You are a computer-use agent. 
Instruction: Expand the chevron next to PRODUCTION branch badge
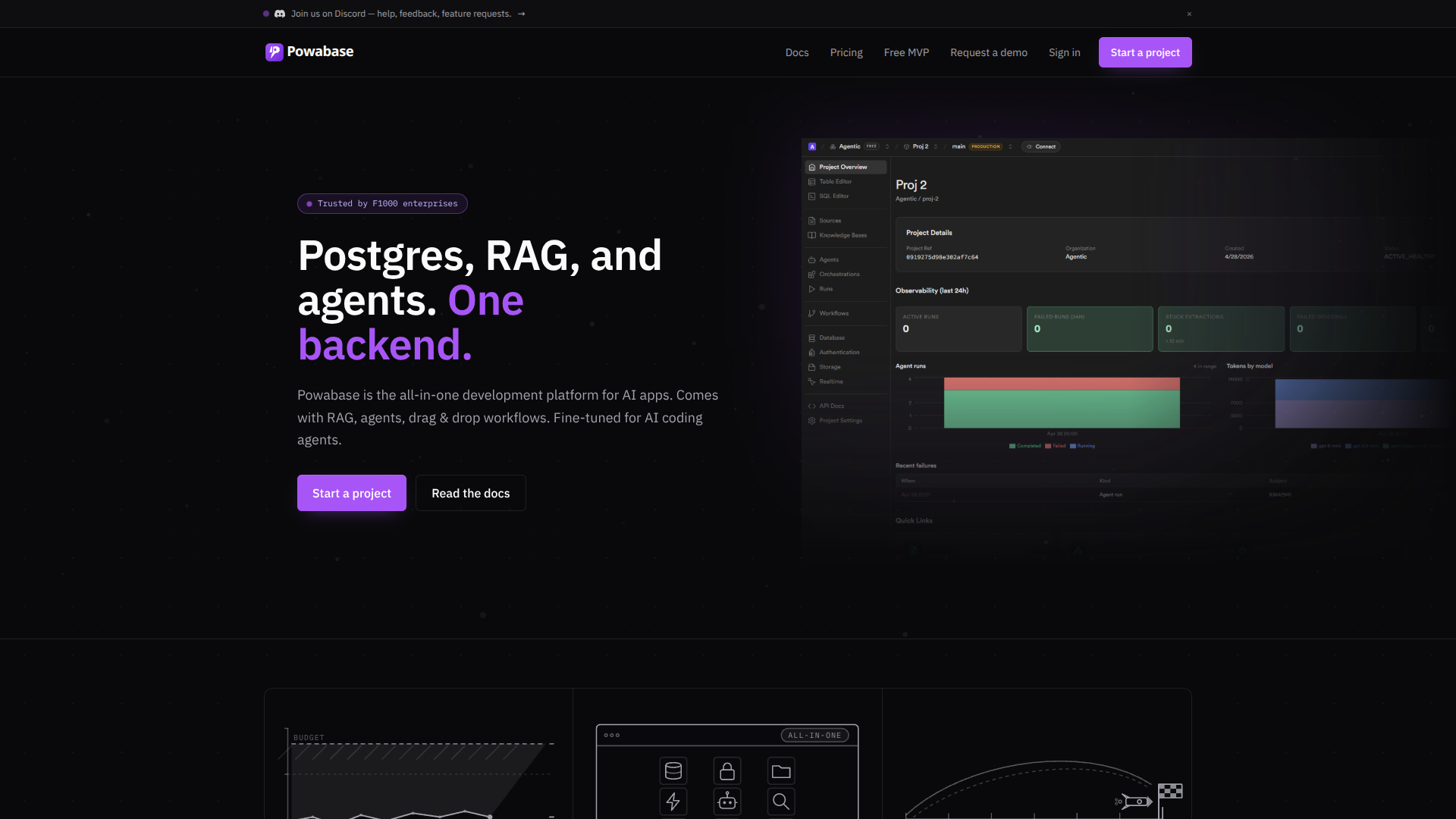point(1010,147)
